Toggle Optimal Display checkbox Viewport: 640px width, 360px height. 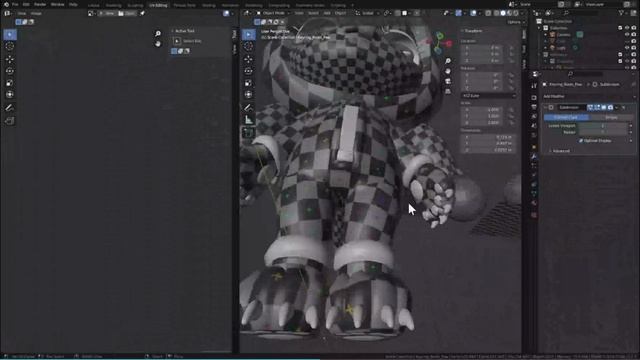(x=581, y=141)
